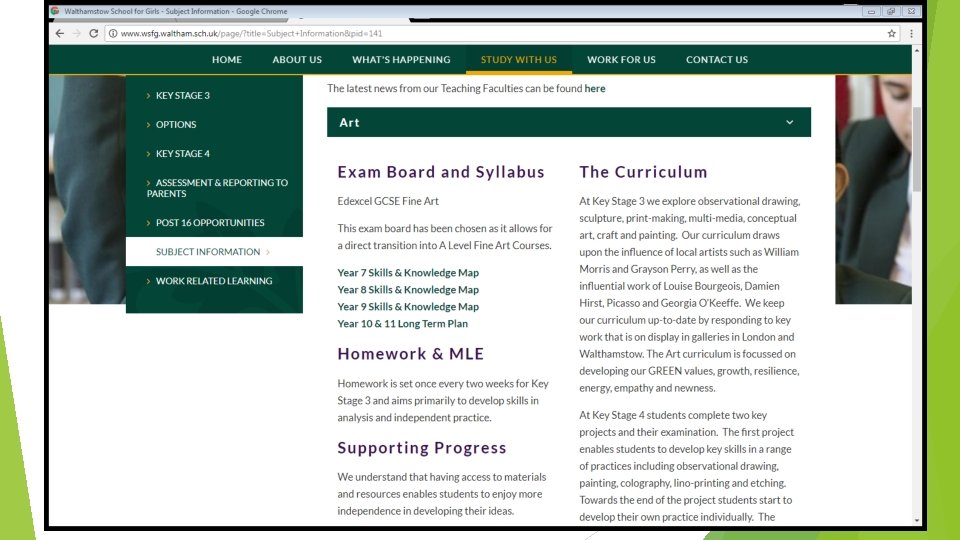Minimize the Chrome window
Image resolution: width=960 pixels, height=540 pixels.
(x=871, y=11)
